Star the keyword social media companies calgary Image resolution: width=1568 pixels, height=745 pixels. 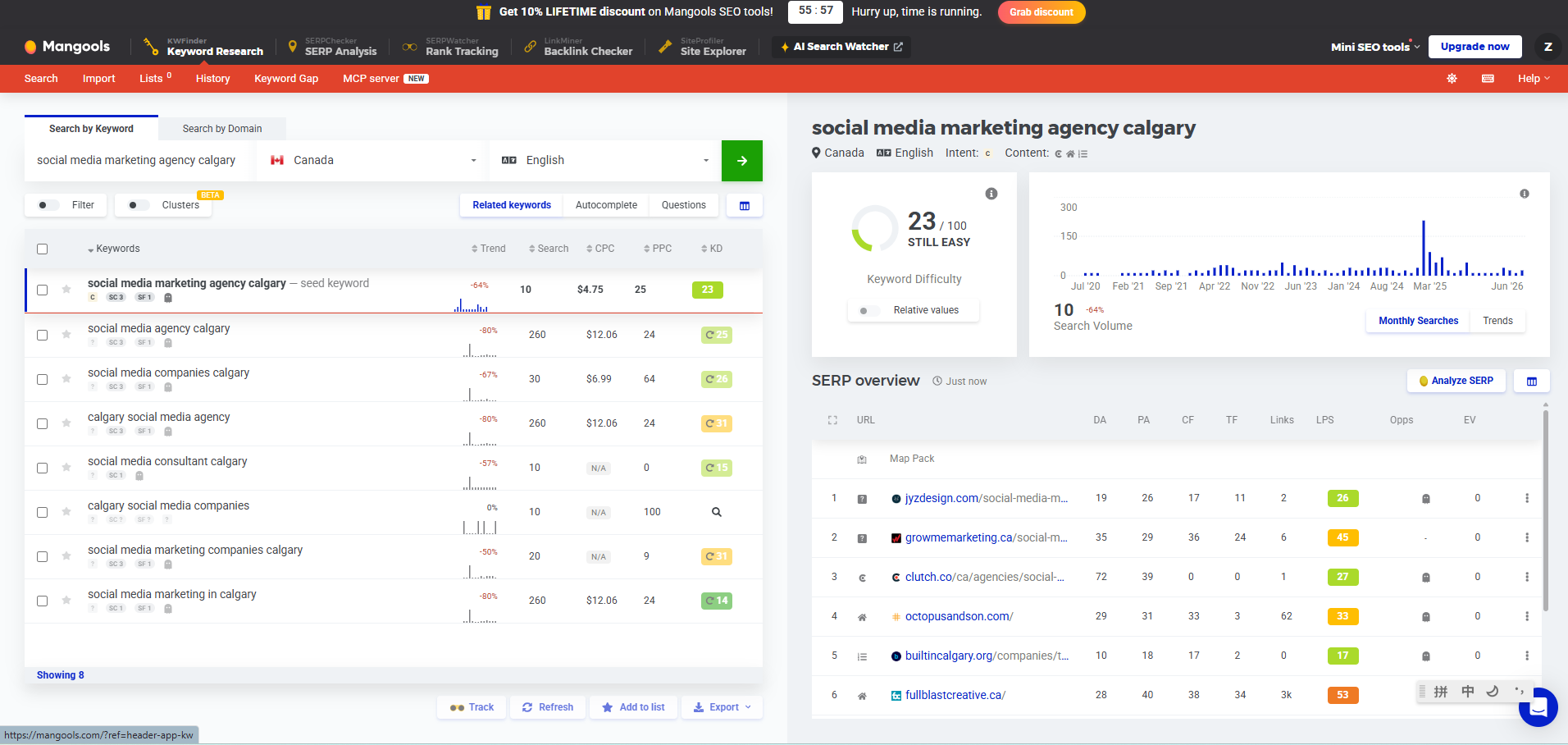point(66,379)
